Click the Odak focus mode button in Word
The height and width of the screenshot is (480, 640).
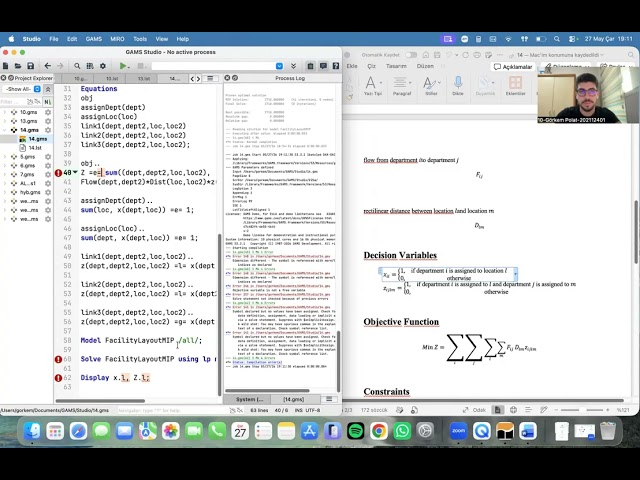click(474, 410)
